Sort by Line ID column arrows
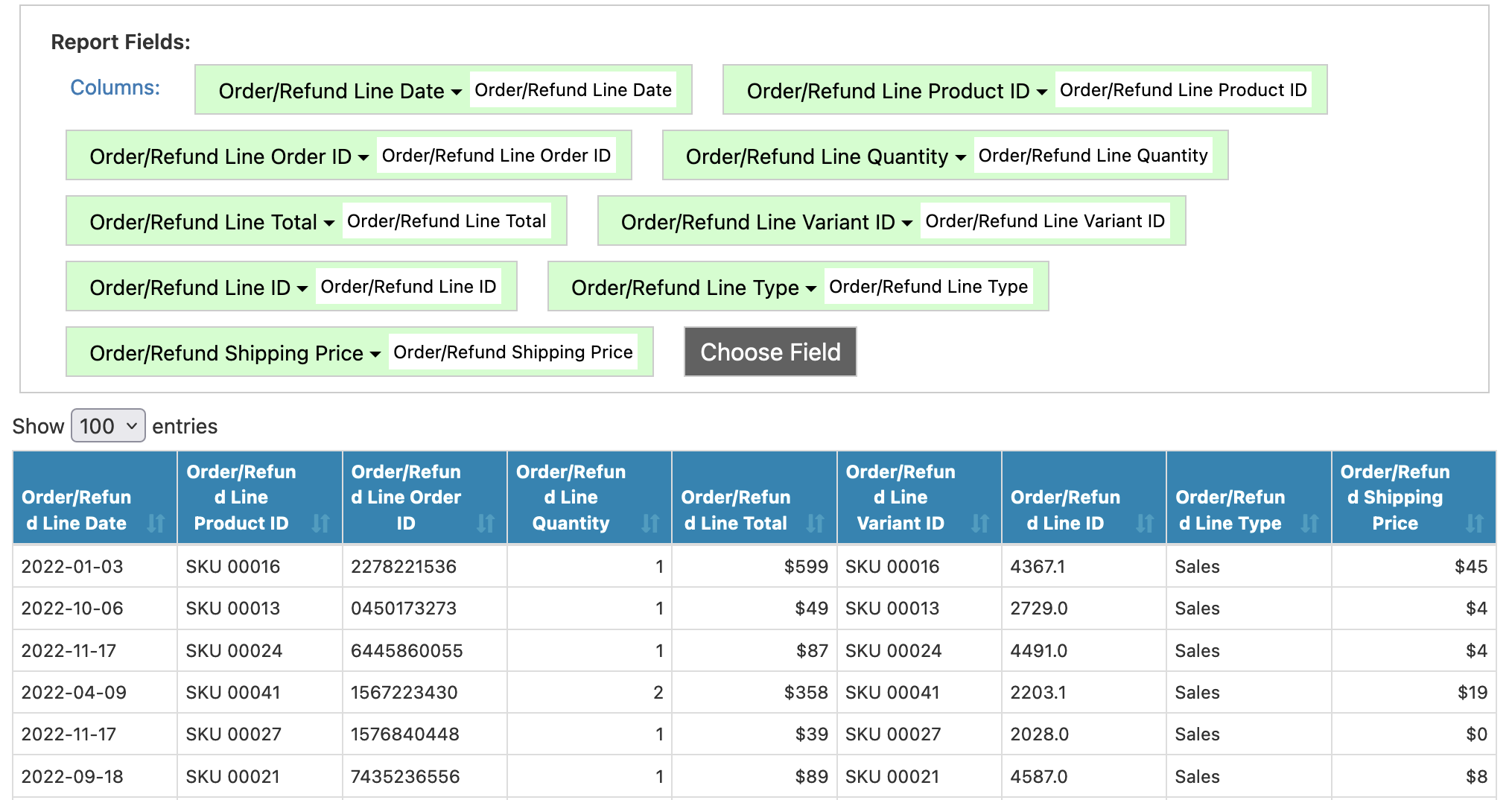 [1145, 523]
